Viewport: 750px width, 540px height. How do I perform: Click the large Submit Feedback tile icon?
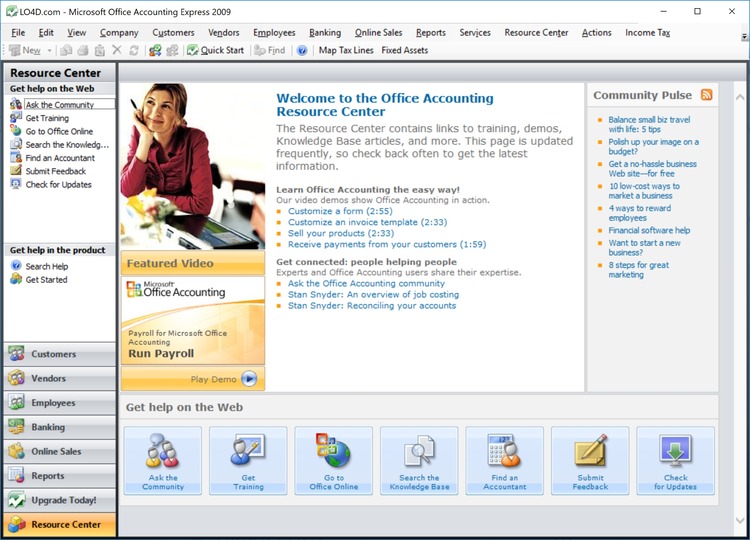point(590,451)
